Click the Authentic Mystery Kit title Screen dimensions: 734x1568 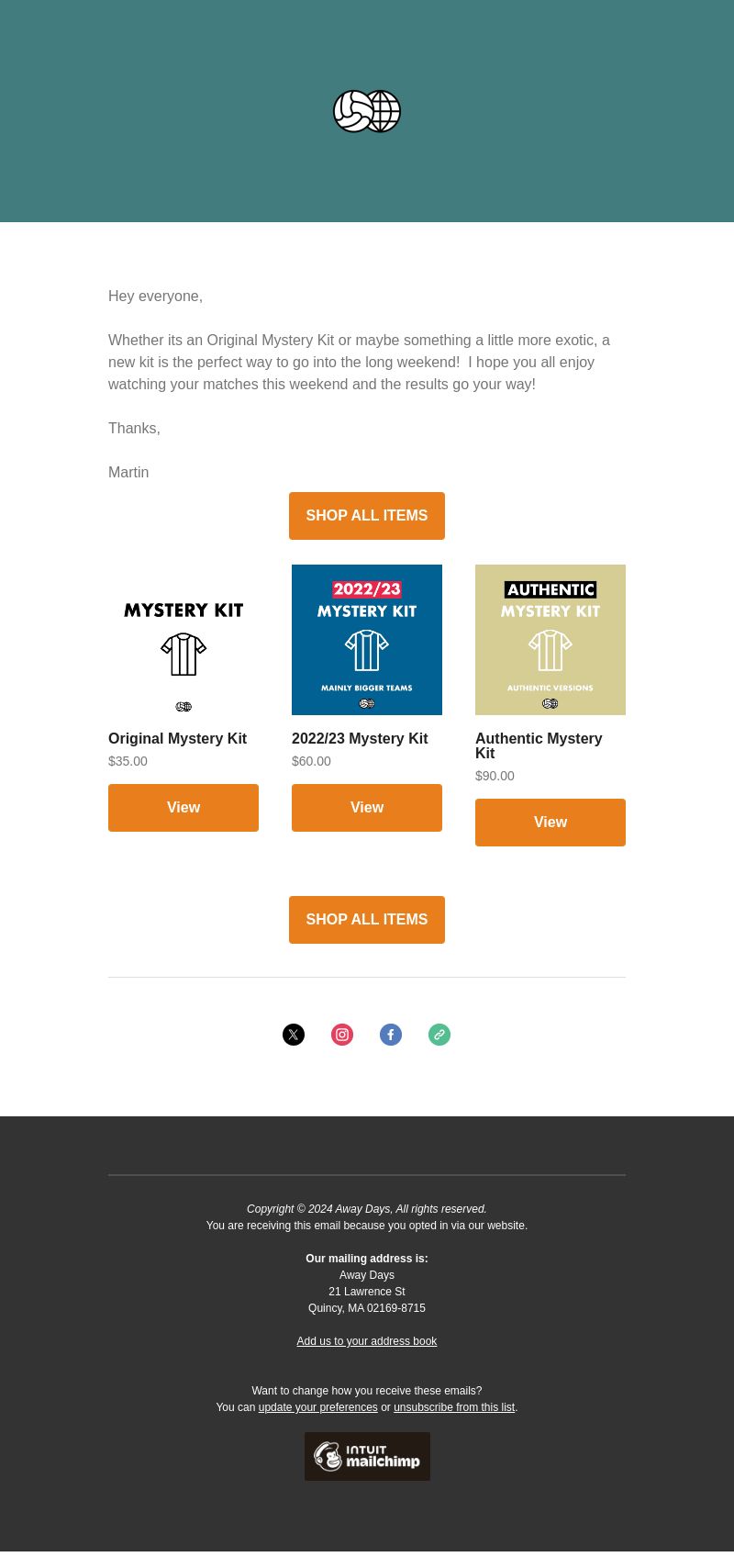539,746
